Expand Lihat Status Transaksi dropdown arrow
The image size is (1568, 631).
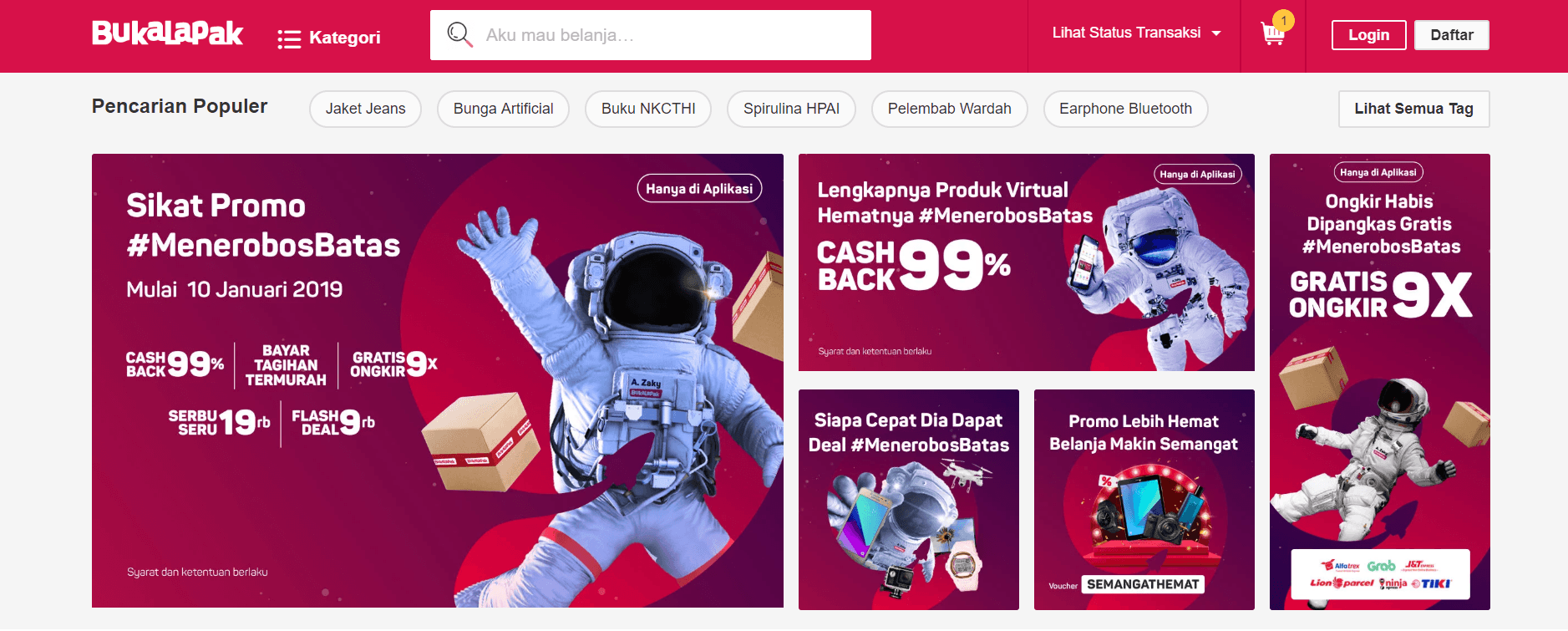pyautogui.click(x=1216, y=33)
